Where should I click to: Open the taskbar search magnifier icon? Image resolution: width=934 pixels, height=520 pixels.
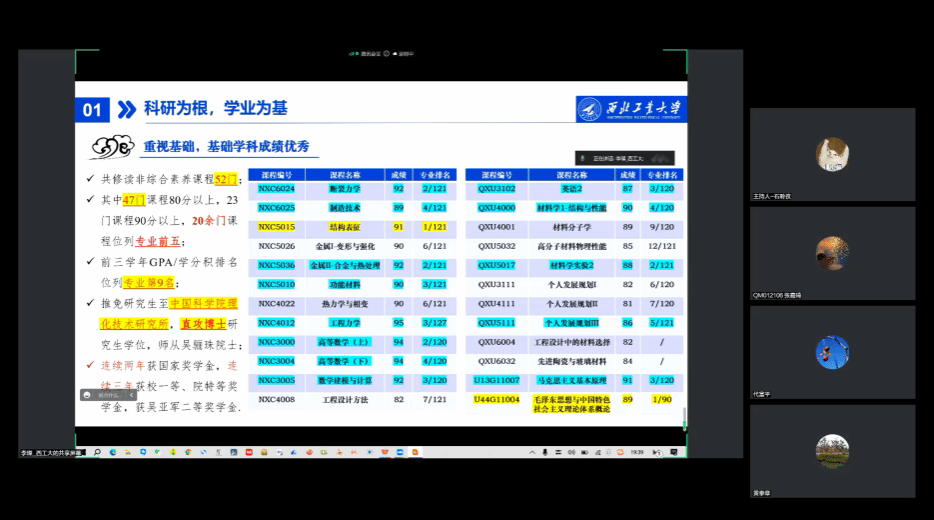tap(97, 452)
